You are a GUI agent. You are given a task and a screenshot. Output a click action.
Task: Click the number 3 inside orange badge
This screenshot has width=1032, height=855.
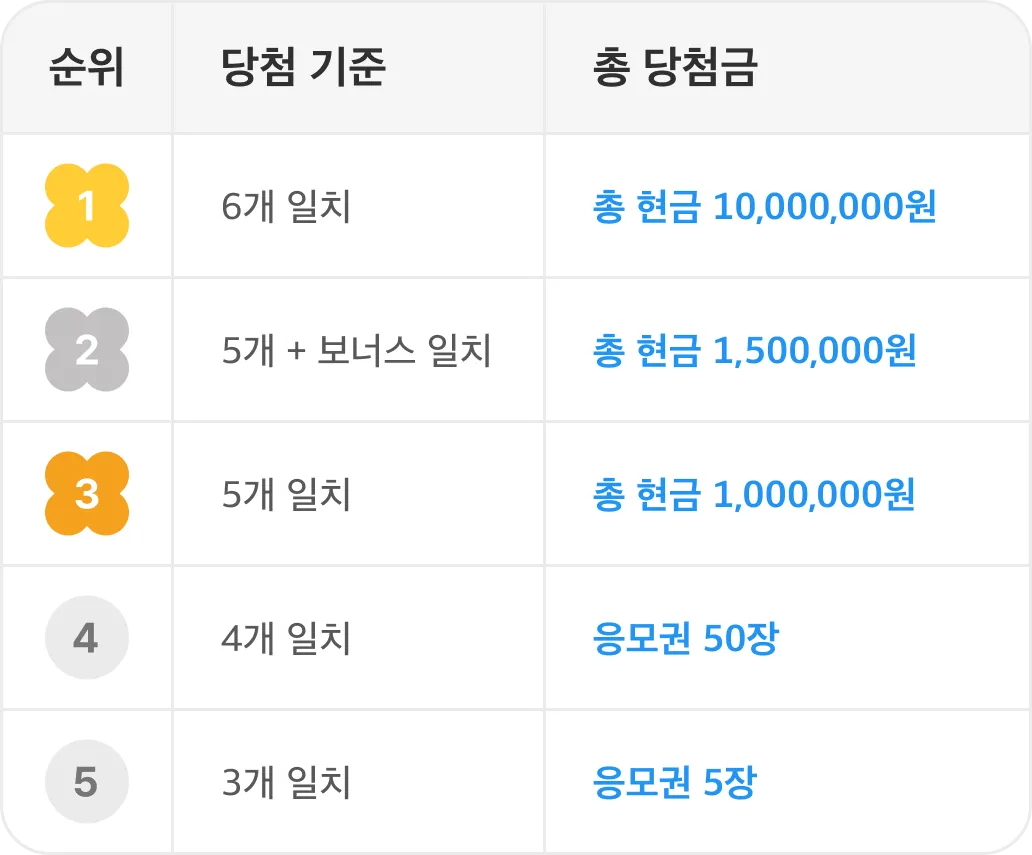87,494
